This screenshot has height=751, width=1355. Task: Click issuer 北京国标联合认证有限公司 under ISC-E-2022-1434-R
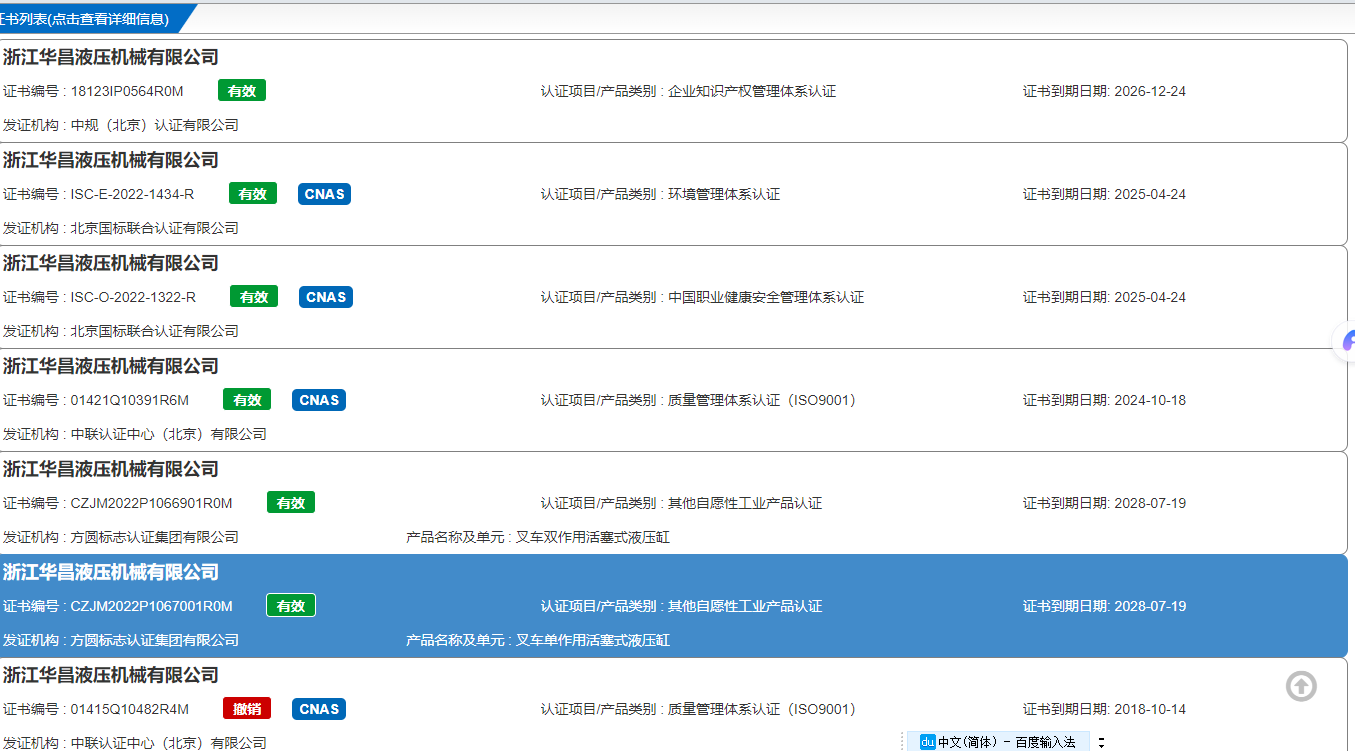coord(155,228)
